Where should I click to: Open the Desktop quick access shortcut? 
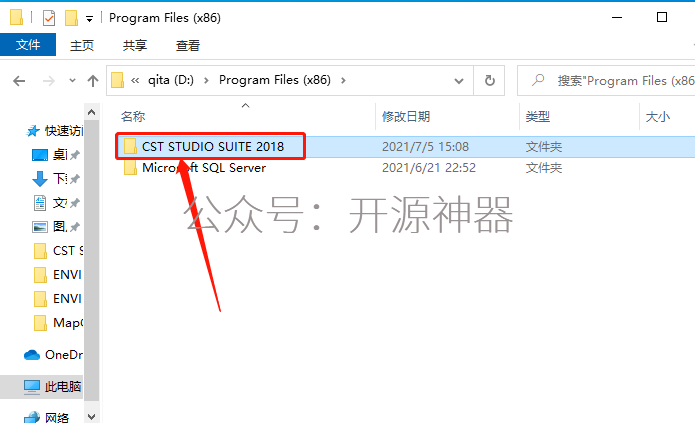[x=56, y=155]
